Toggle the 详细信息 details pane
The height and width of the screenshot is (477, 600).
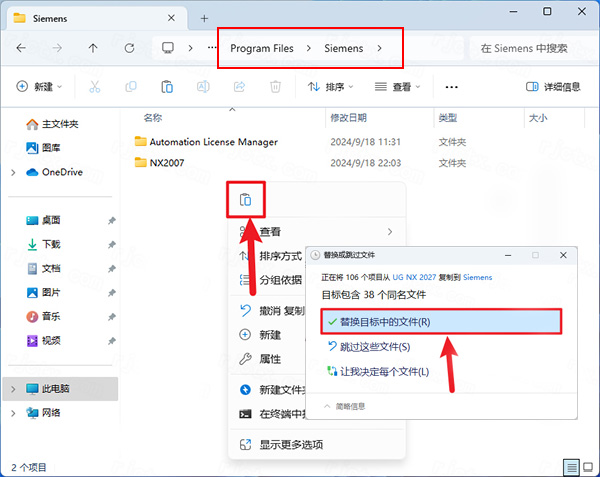[552, 87]
